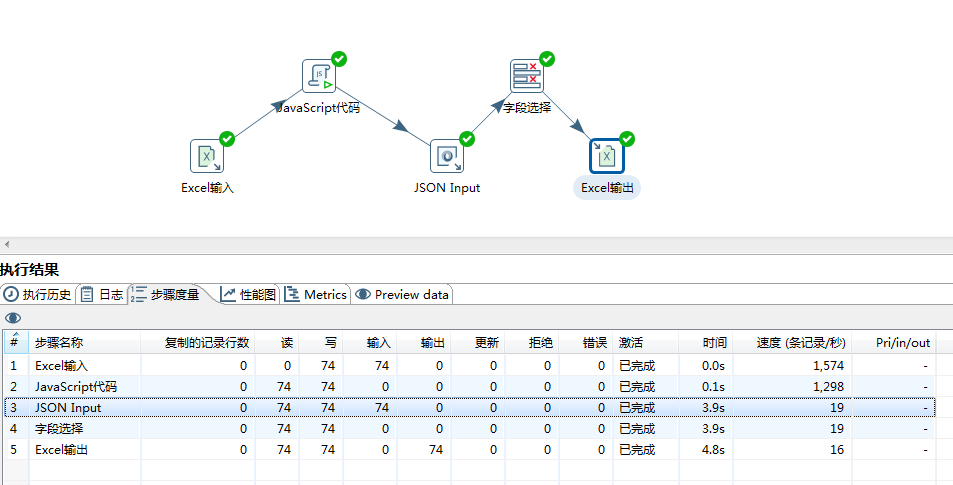
Task: Toggle the eye icon above the metrics table
Action: (x=13, y=318)
